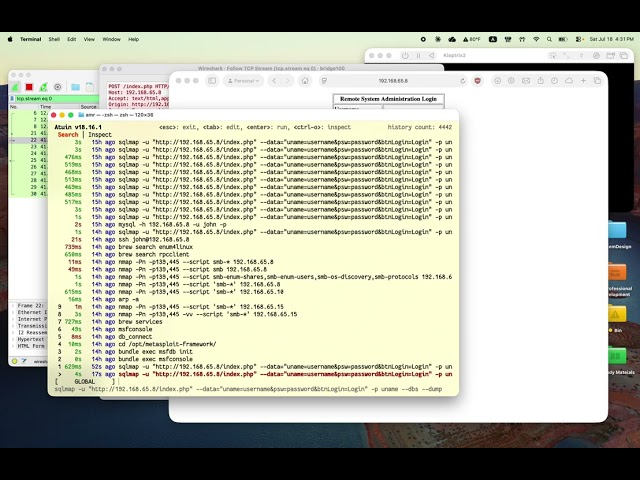Click the open capture file folder icon in Wireshark
The width and height of the screenshot is (640, 480).
pyautogui.click(x=76, y=87)
